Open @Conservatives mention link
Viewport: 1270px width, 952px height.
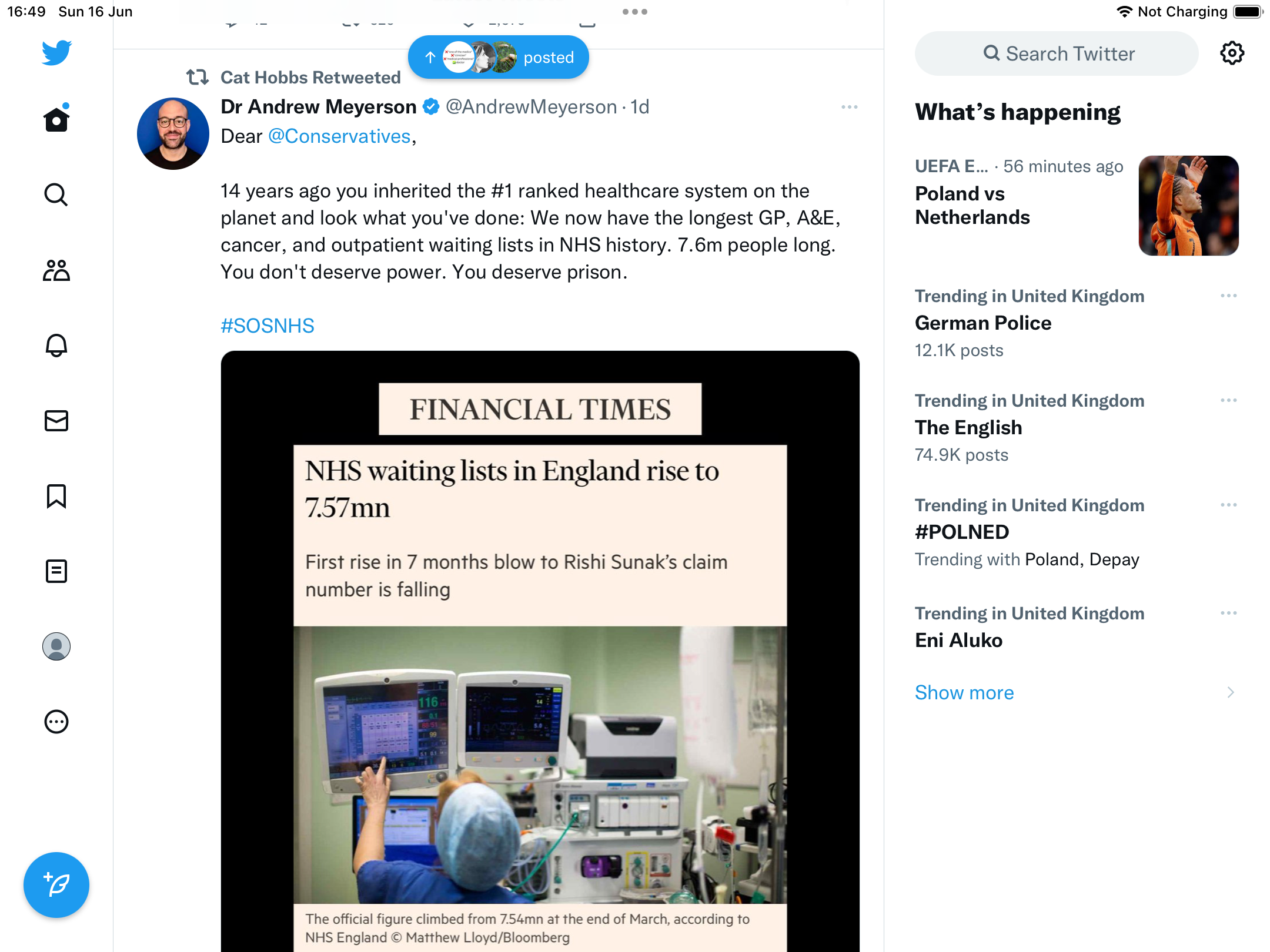tap(339, 136)
